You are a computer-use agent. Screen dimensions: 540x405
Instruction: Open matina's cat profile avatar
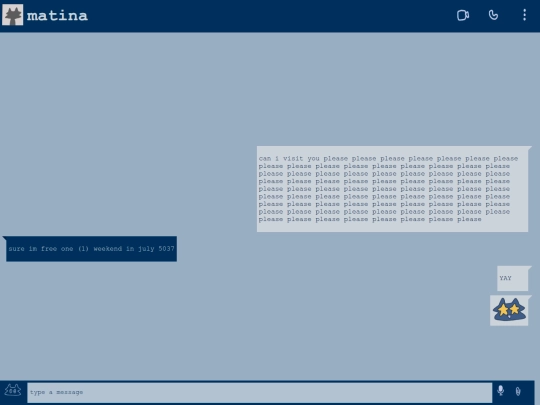[13, 15]
